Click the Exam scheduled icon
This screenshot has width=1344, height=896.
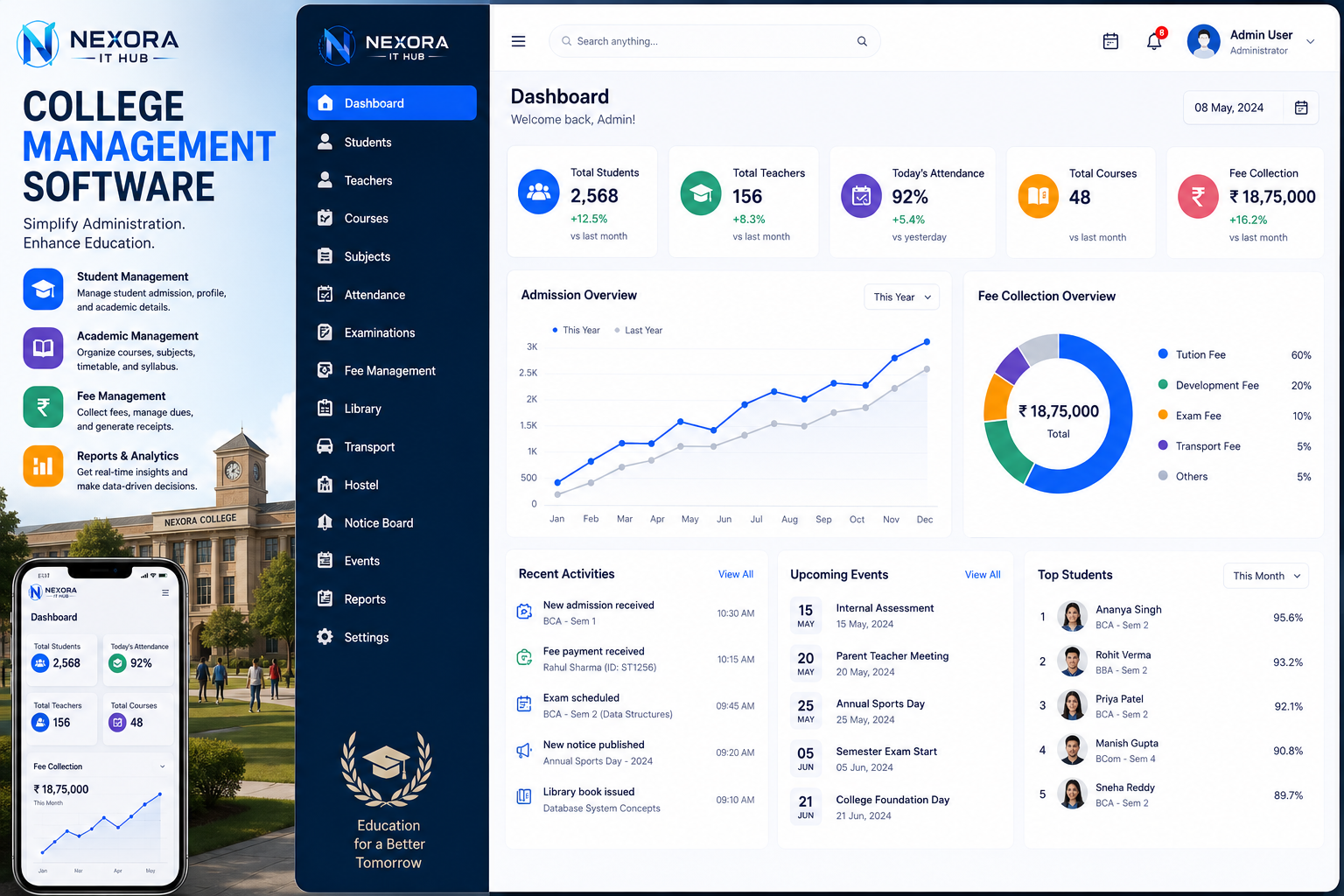524,704
